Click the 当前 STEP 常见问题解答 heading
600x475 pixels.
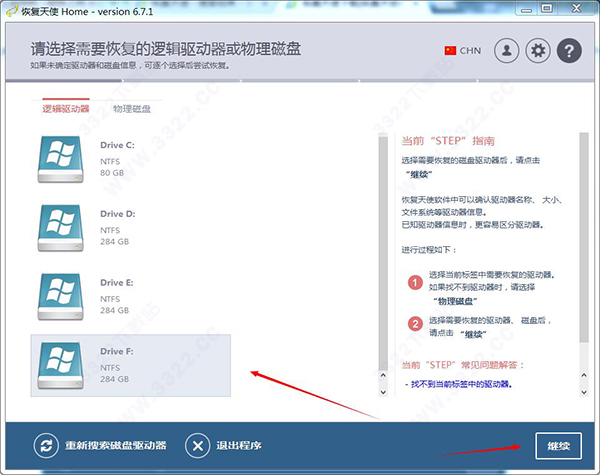[x=463, y=365]
